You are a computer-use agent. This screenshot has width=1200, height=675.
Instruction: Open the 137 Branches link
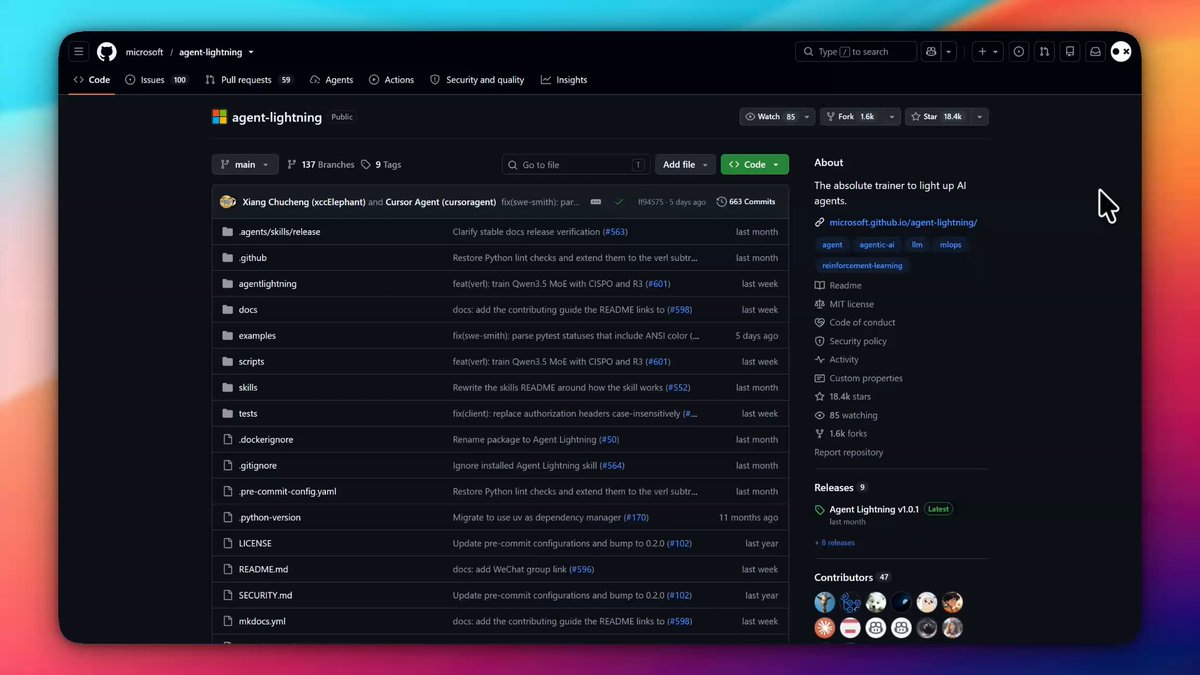tap(321, 165)
